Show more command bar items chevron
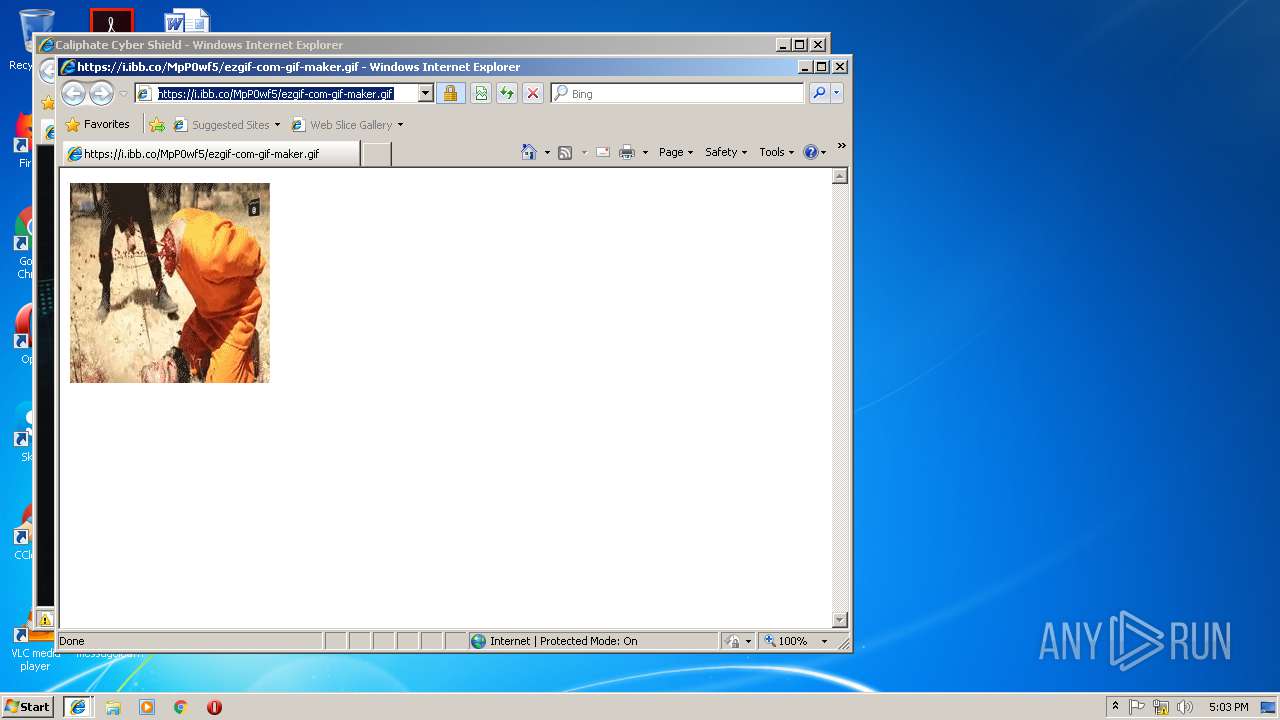Screen dimensions: 1280x720 (x=842, y=146)
